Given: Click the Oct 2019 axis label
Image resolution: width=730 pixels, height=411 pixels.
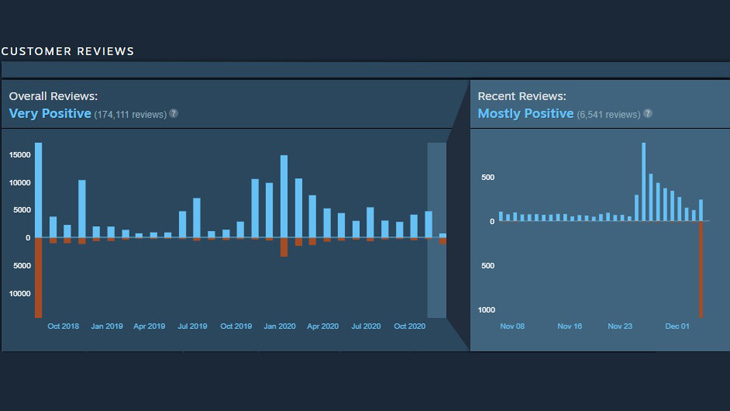Looking at the screenshot, I should click(236, 326).
